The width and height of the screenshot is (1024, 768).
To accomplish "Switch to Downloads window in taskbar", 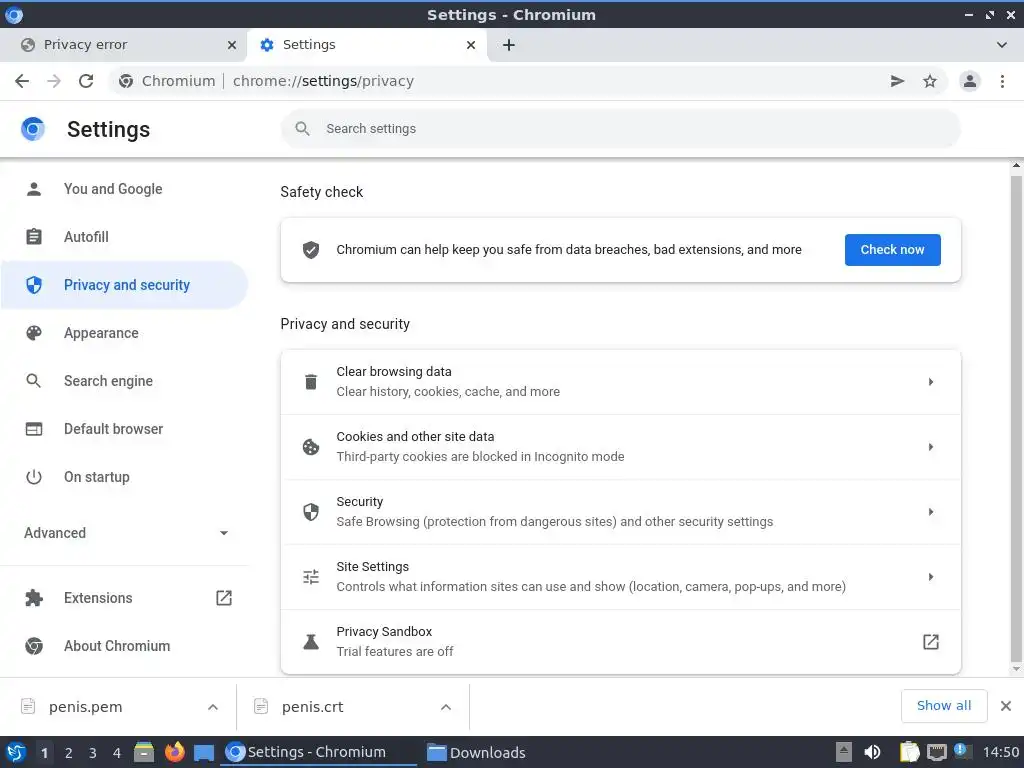I will pyautogui.click(x=477, y=753).
